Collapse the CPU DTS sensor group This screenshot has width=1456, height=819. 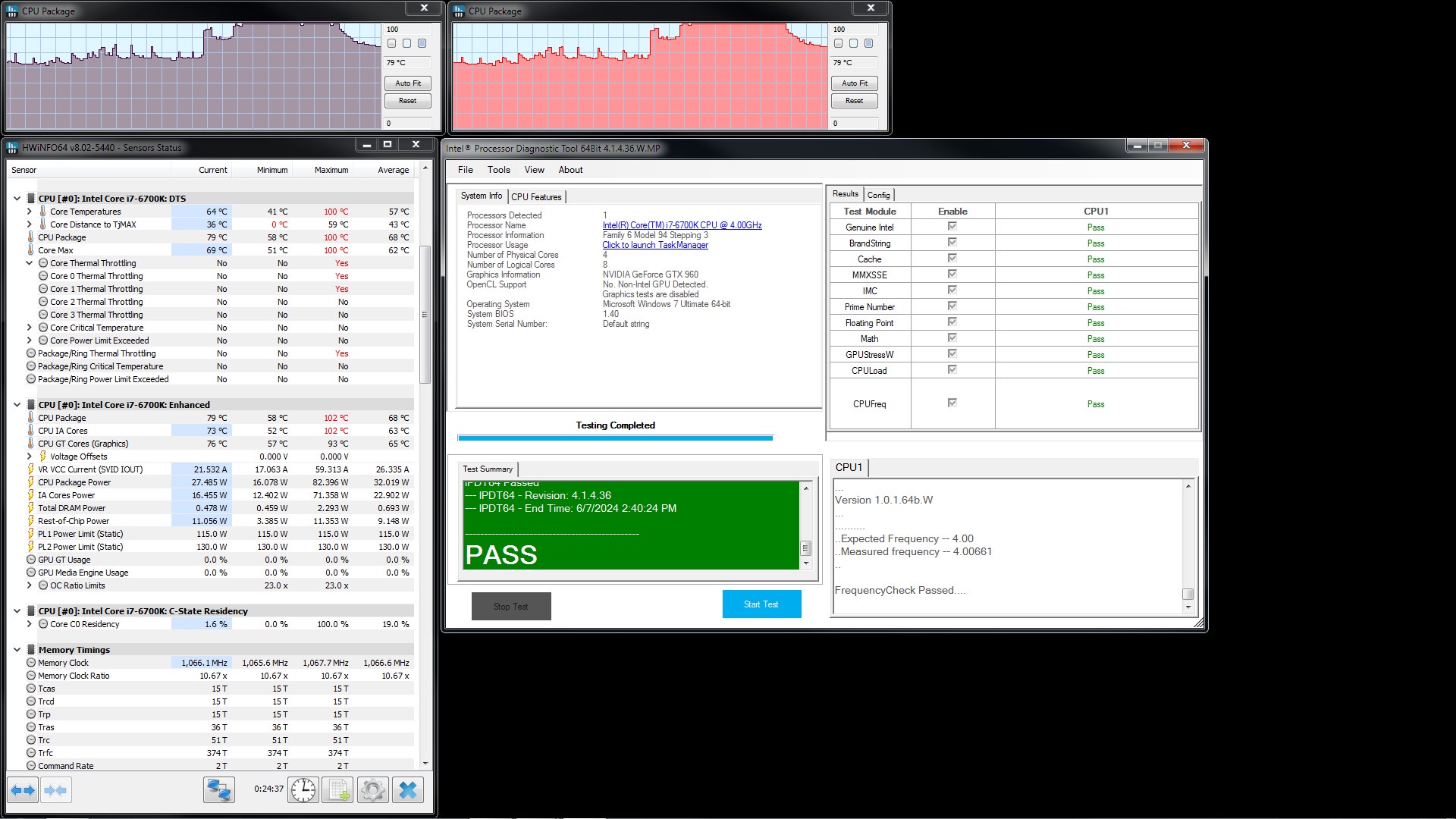[17, 199]
